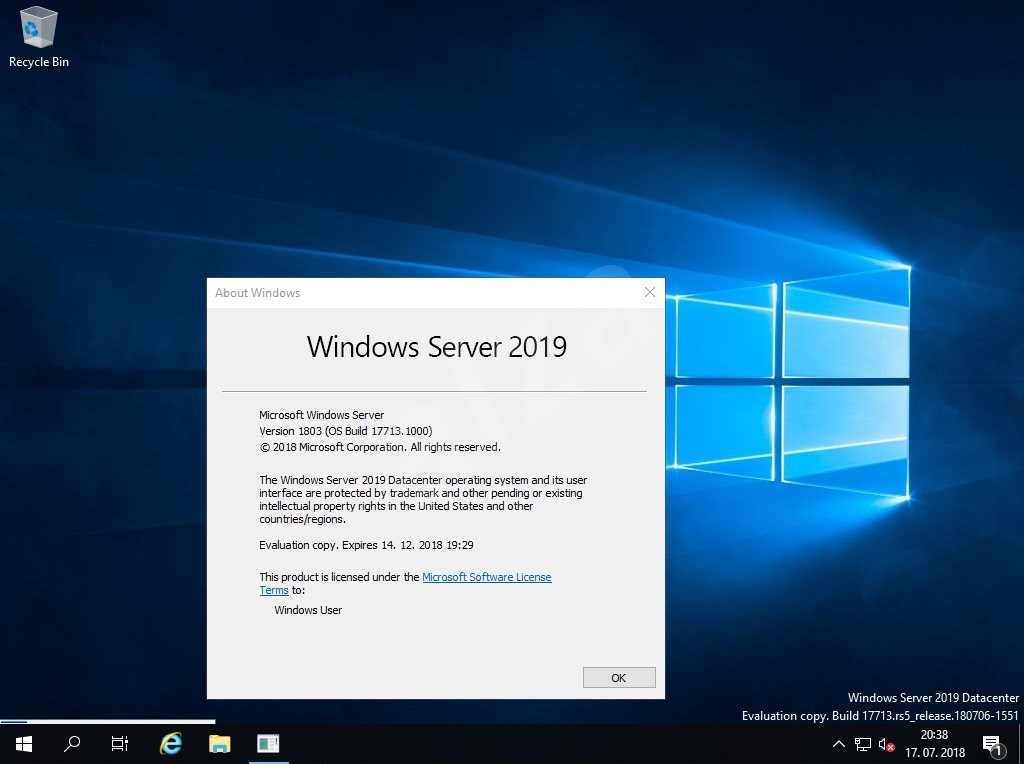Close the About Windows dialog

(649, 292)
